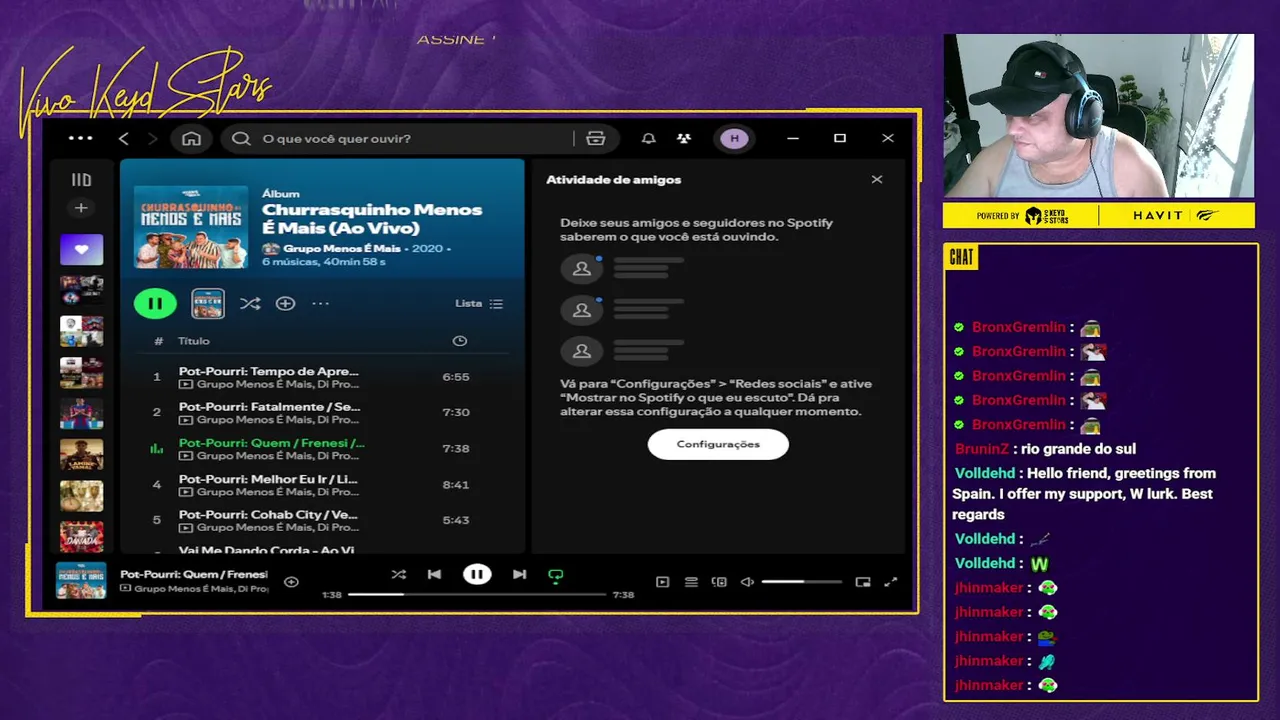1280x720 pixels.
Task: Click the duration clock column icon
Action: click(x=459, y=341)
